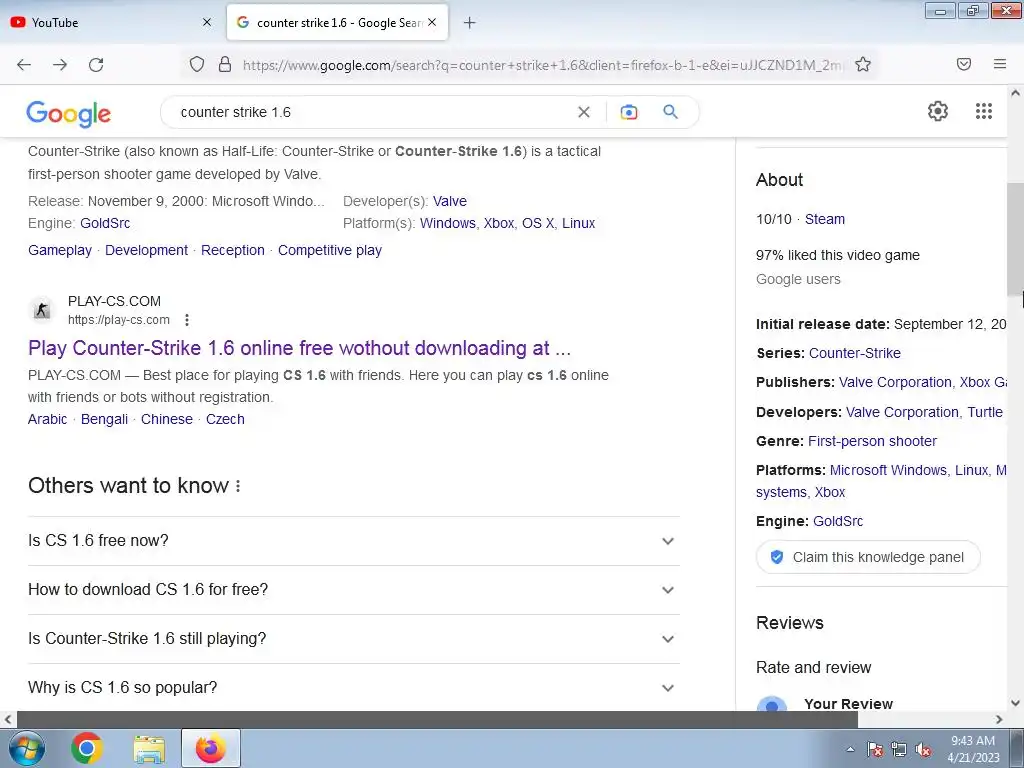Go back using the browser back arrow
The image size is (1024, 768).
pyautogui.click(x=24, y=65)
